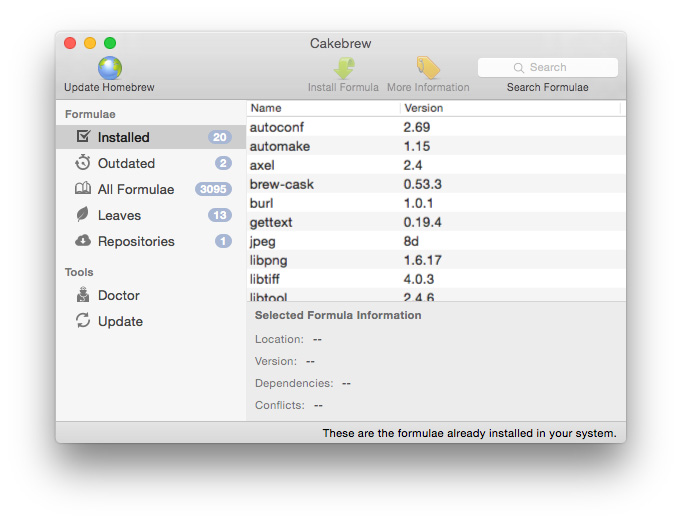Viewport: 682px width, 523px height.
Task: Select the libtiff formula row
Action: tap(436, 279)
